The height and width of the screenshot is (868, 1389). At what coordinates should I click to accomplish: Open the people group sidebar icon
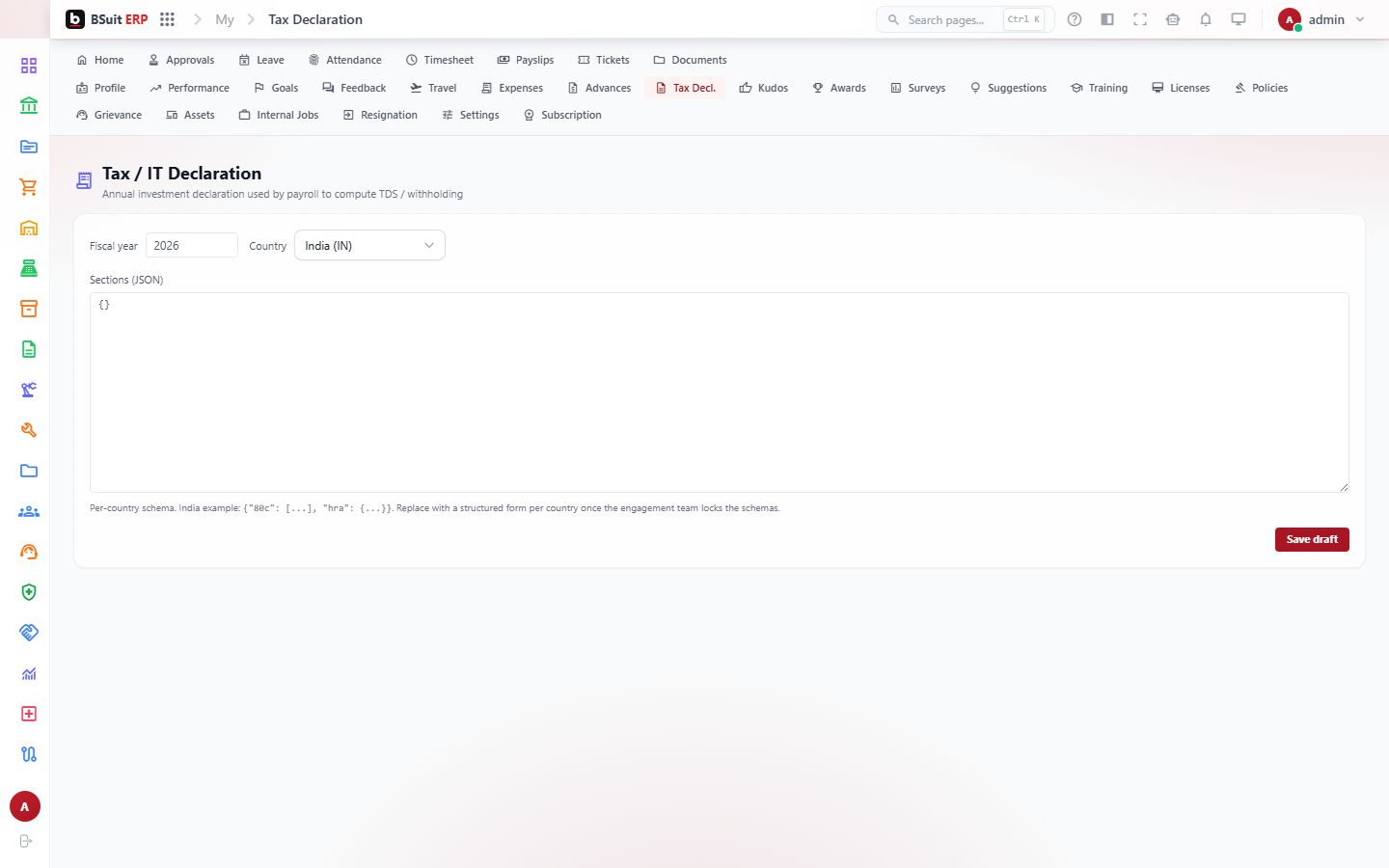coord(29,511)
